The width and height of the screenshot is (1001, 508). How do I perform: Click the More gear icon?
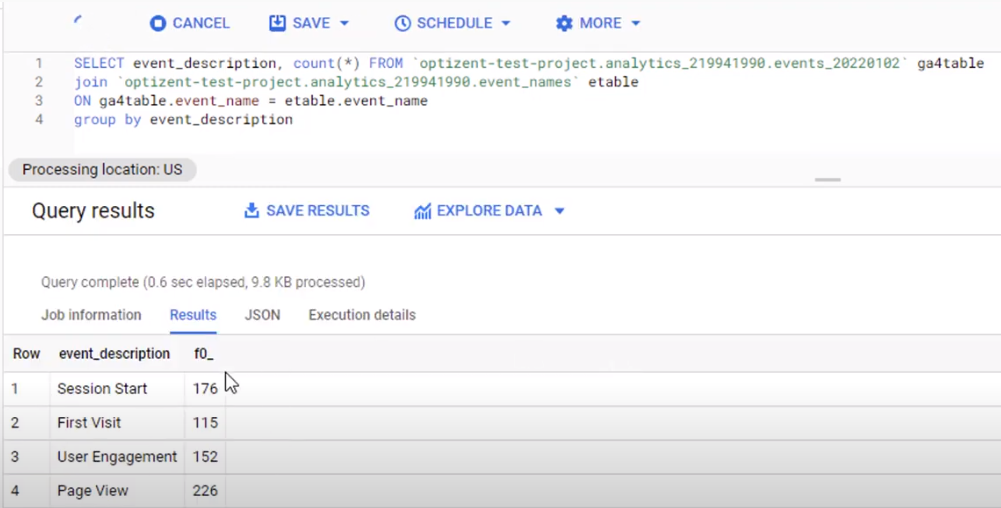[564, 23]
